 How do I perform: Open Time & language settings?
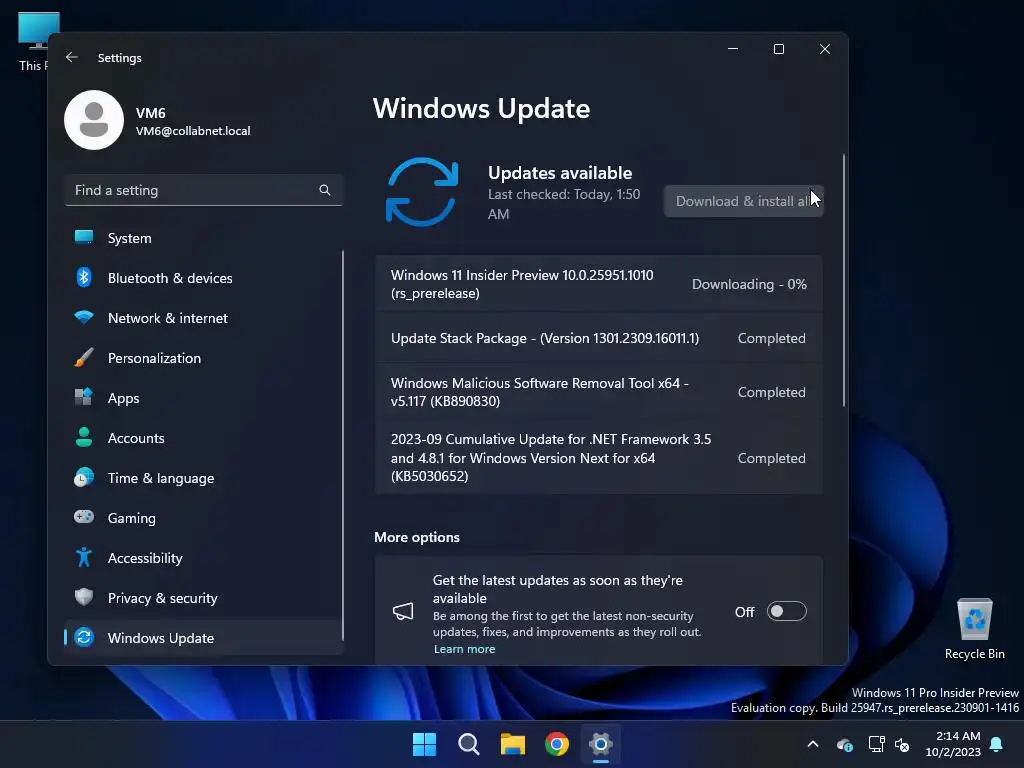(x=203, y=478)
